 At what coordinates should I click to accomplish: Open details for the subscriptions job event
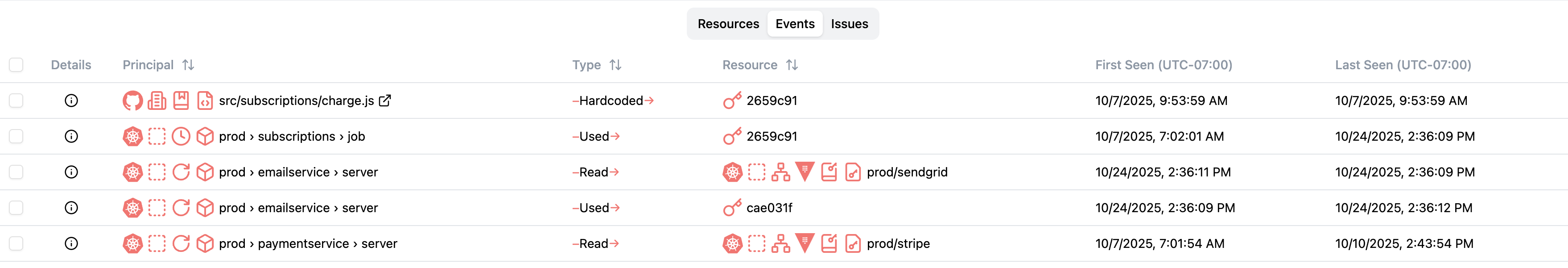pos(71,136)
